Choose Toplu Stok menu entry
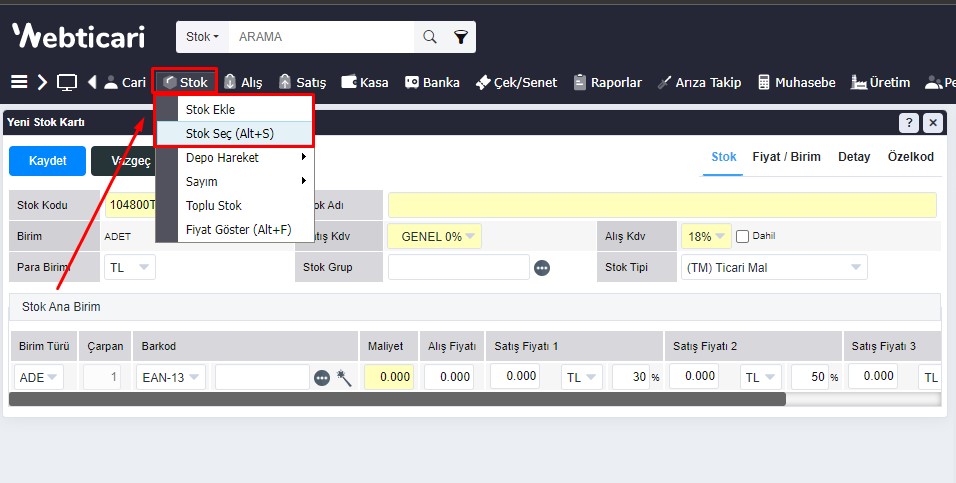The height and width of the screenshot is (483, 956). point(214,205)
